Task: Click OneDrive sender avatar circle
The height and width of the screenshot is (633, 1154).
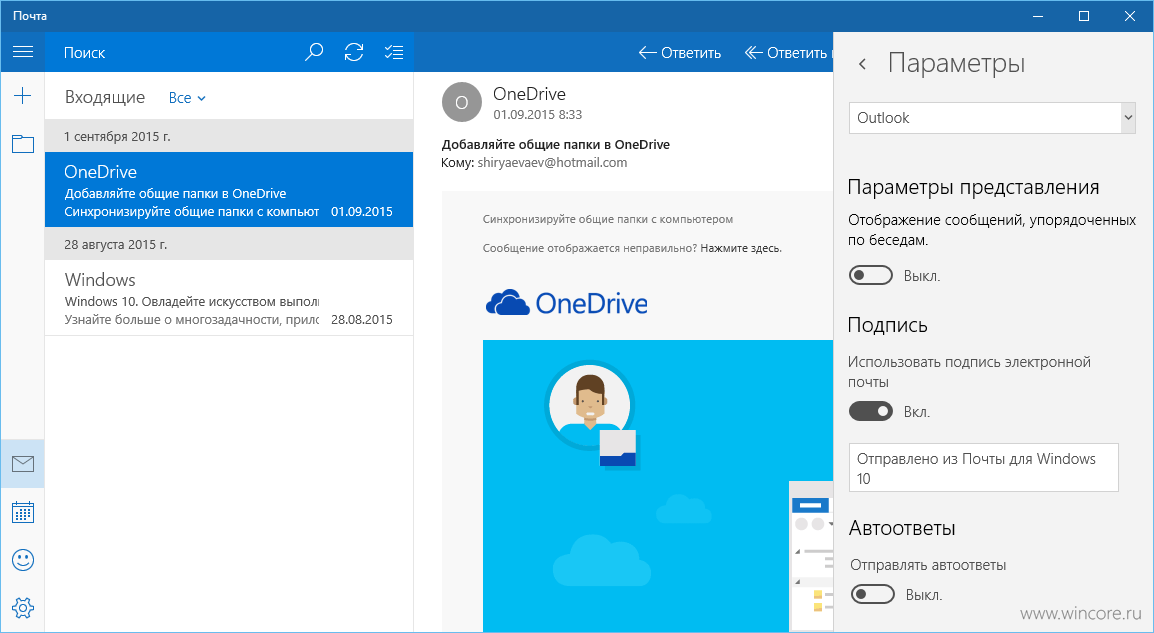Action: [461, 102]
